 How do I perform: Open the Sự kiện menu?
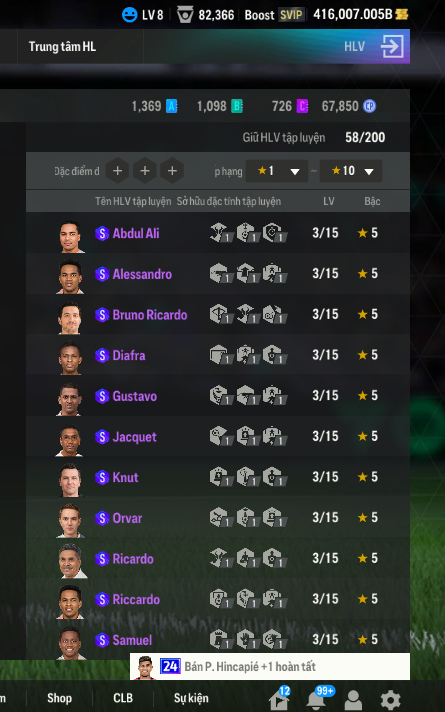[x=191, y=698]
